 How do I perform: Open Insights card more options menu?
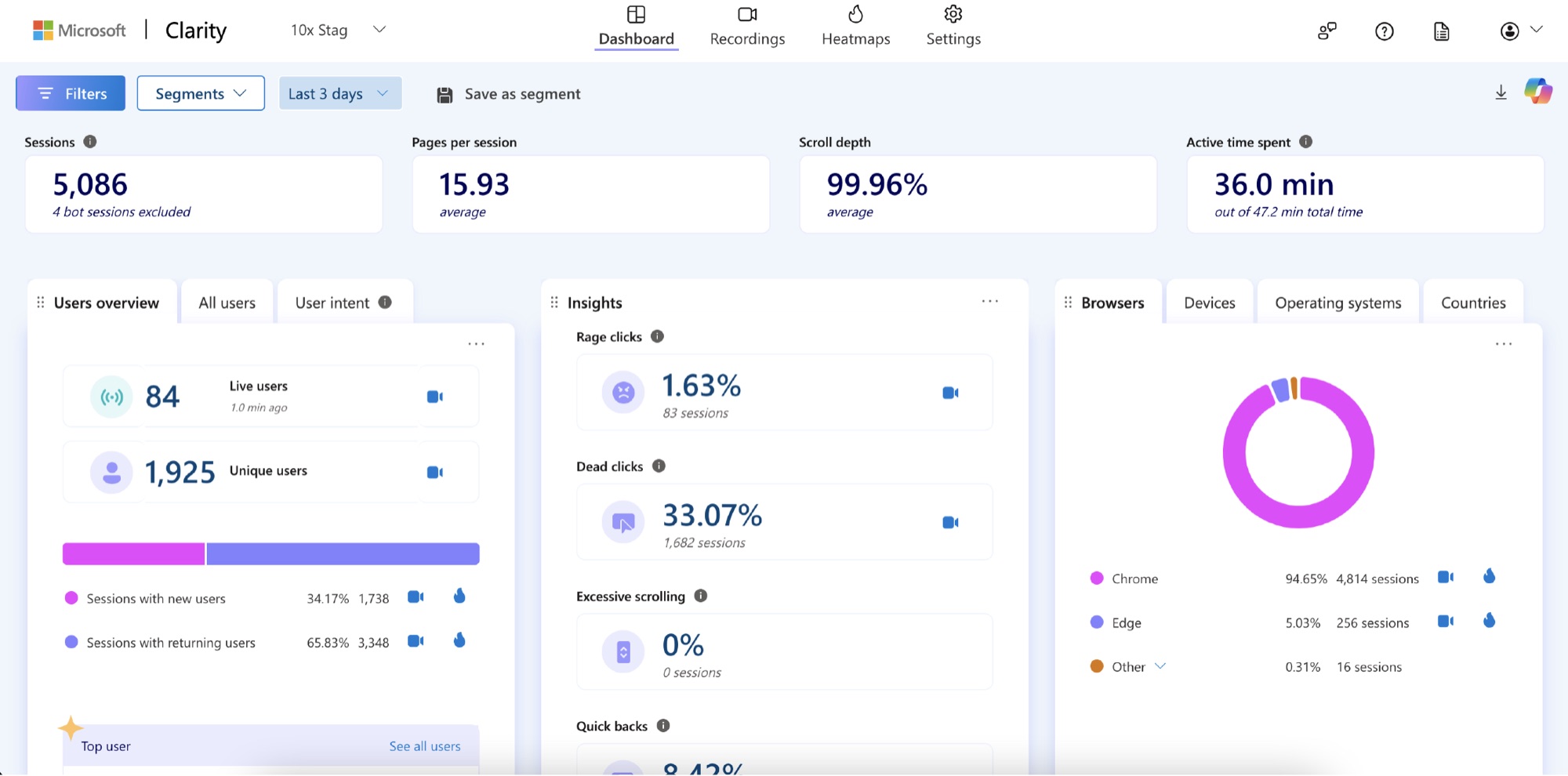990,301
